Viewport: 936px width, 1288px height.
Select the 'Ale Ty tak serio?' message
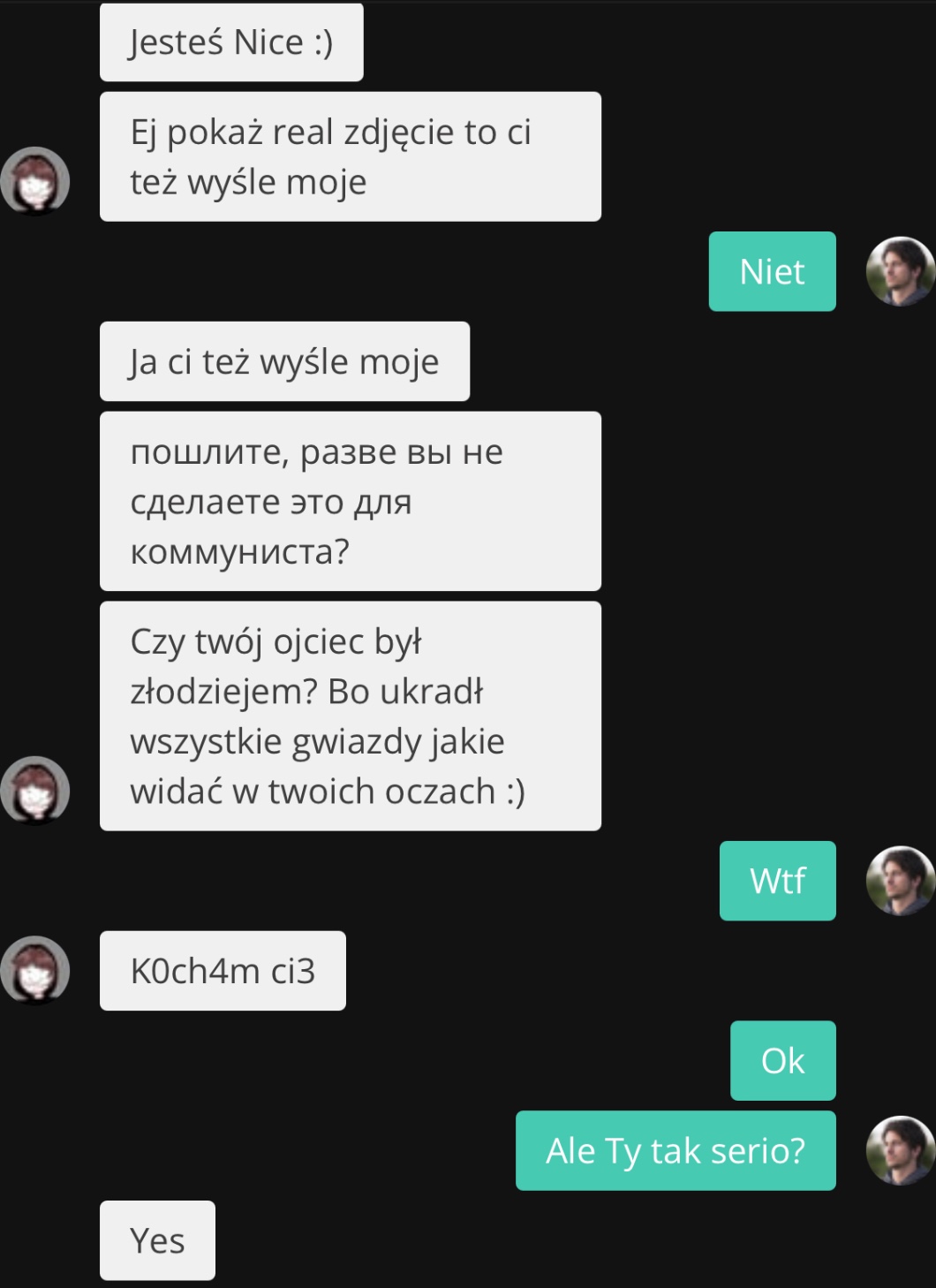coord(676,1150)
